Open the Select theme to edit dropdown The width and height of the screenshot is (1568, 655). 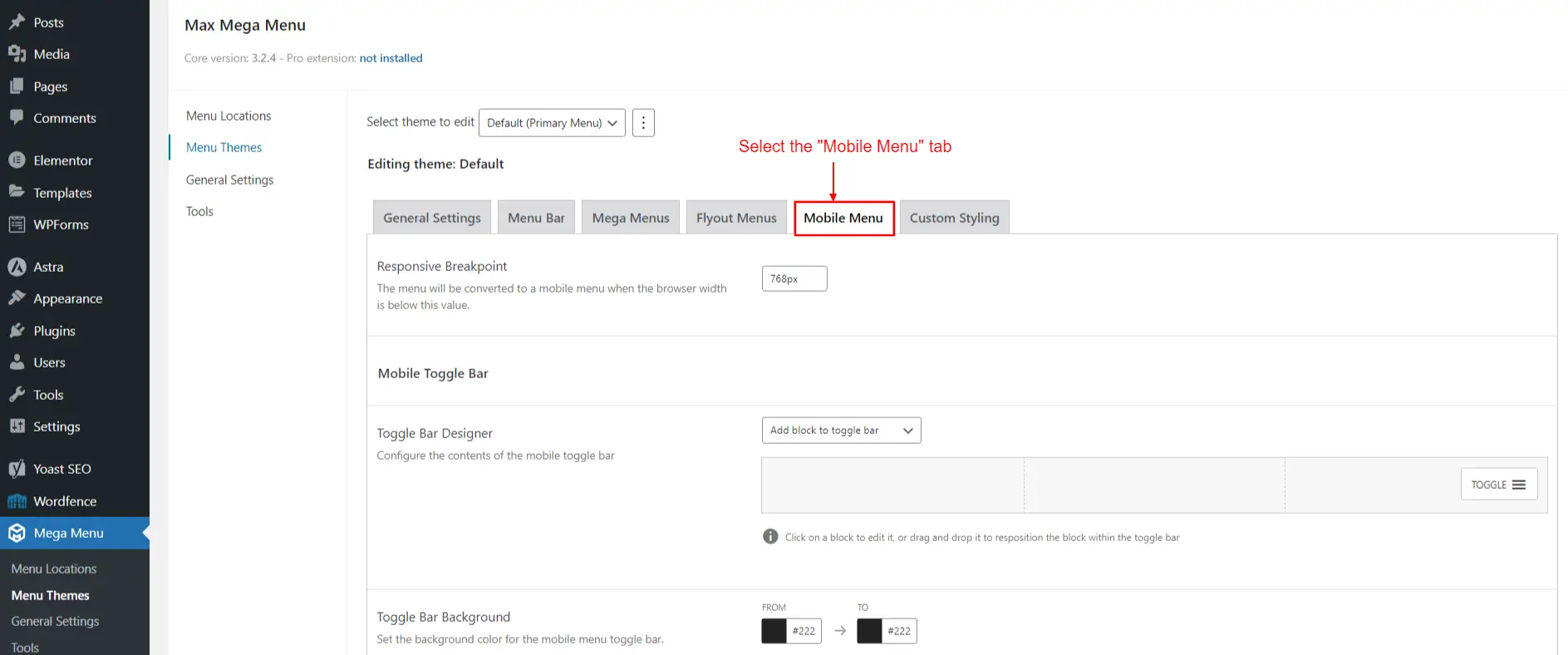[x=552, y=122]
